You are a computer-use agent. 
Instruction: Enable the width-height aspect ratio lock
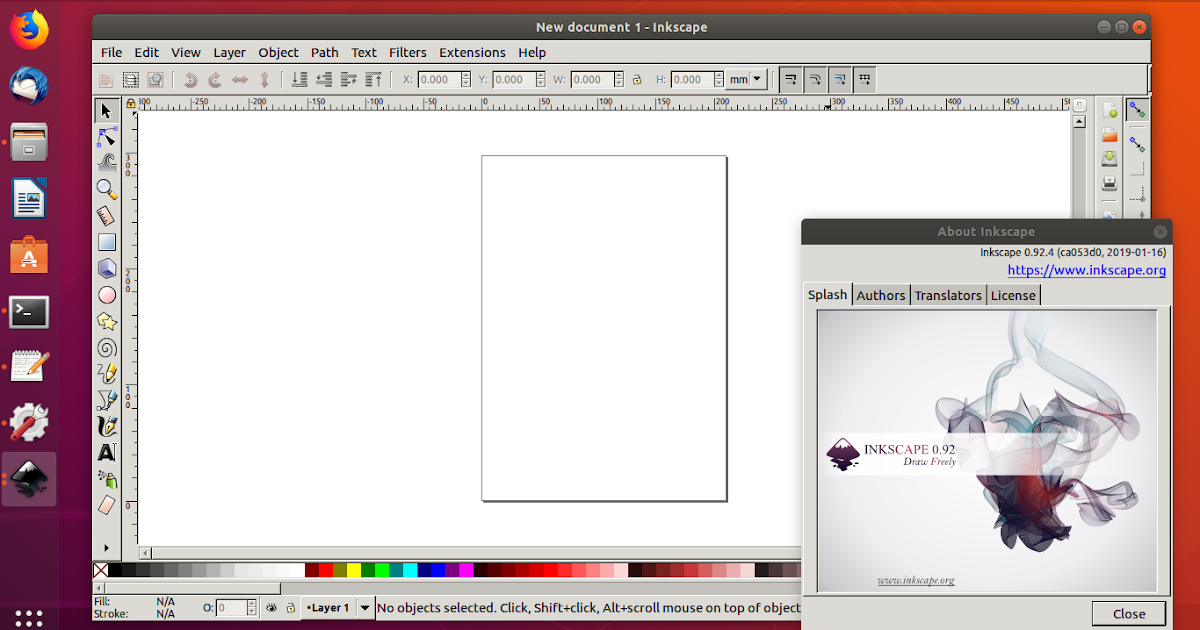(x=637, y=79)
